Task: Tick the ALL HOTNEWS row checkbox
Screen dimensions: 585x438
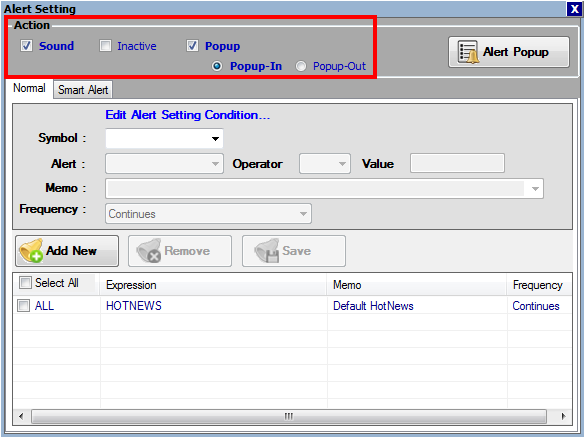Action: 24,306
